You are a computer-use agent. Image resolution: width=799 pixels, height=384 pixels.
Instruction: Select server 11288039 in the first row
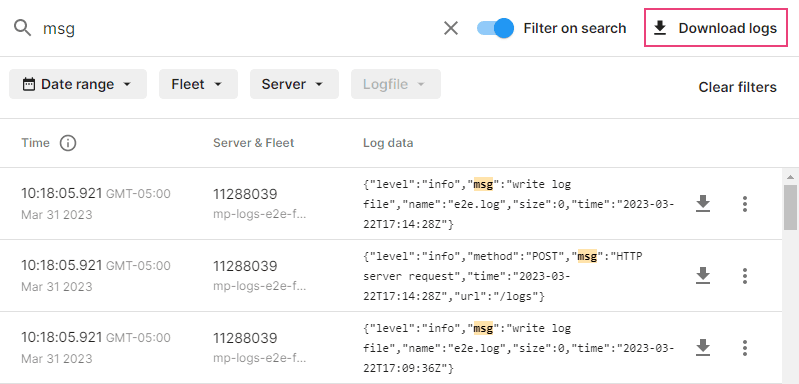pos(245,194)
